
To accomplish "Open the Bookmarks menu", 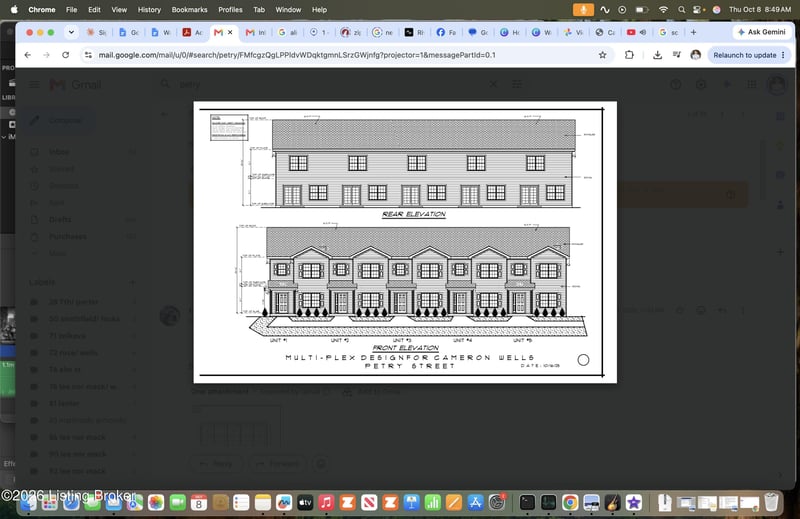I will [x=189, y=10].
